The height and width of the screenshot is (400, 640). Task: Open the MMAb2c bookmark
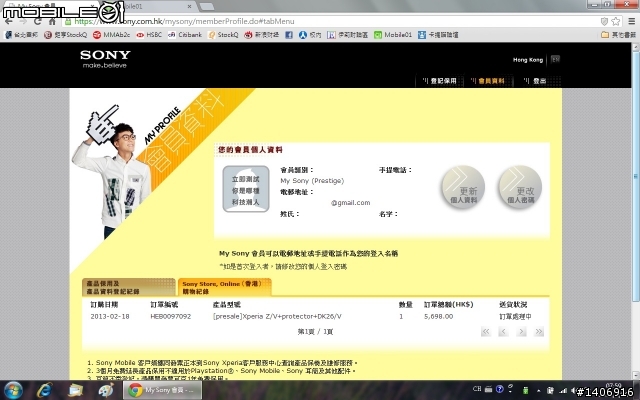coord(111,35)
